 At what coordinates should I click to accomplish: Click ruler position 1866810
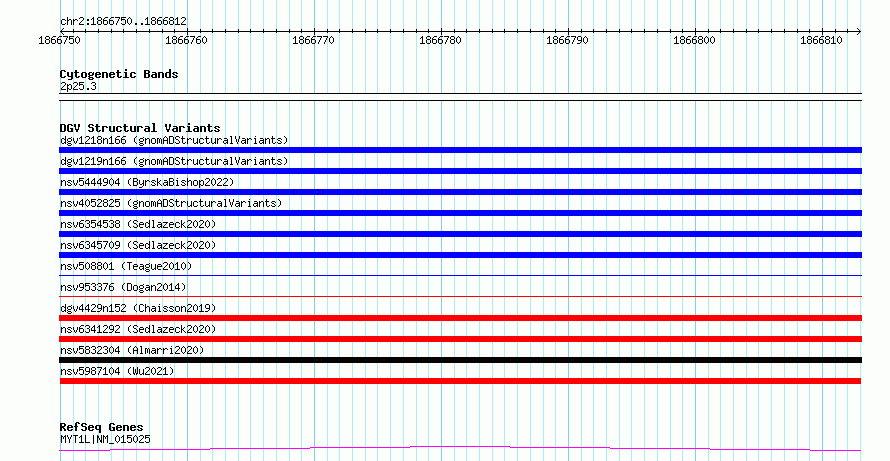(x=821, y=40)
